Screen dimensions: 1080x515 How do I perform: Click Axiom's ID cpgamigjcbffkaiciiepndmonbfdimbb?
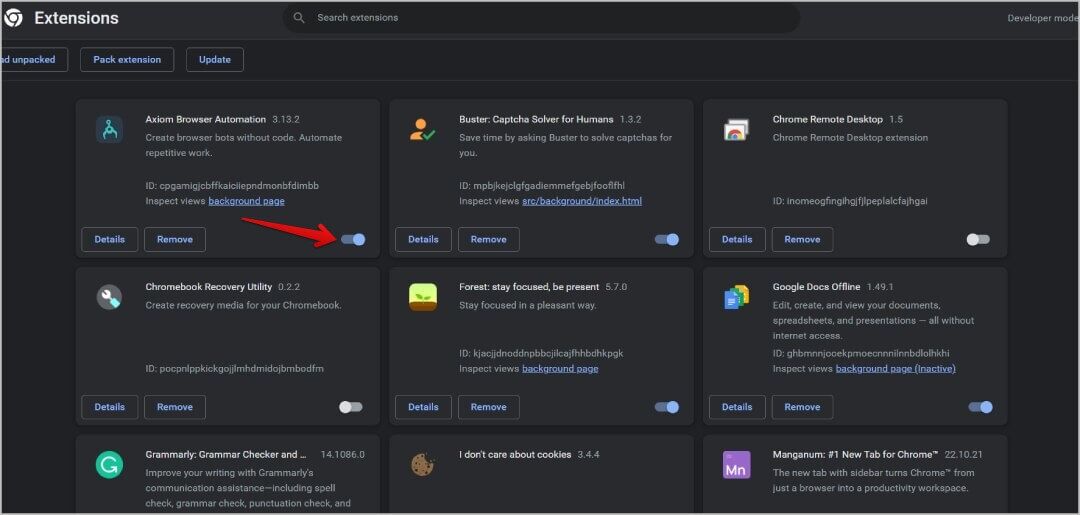point(232,186)
